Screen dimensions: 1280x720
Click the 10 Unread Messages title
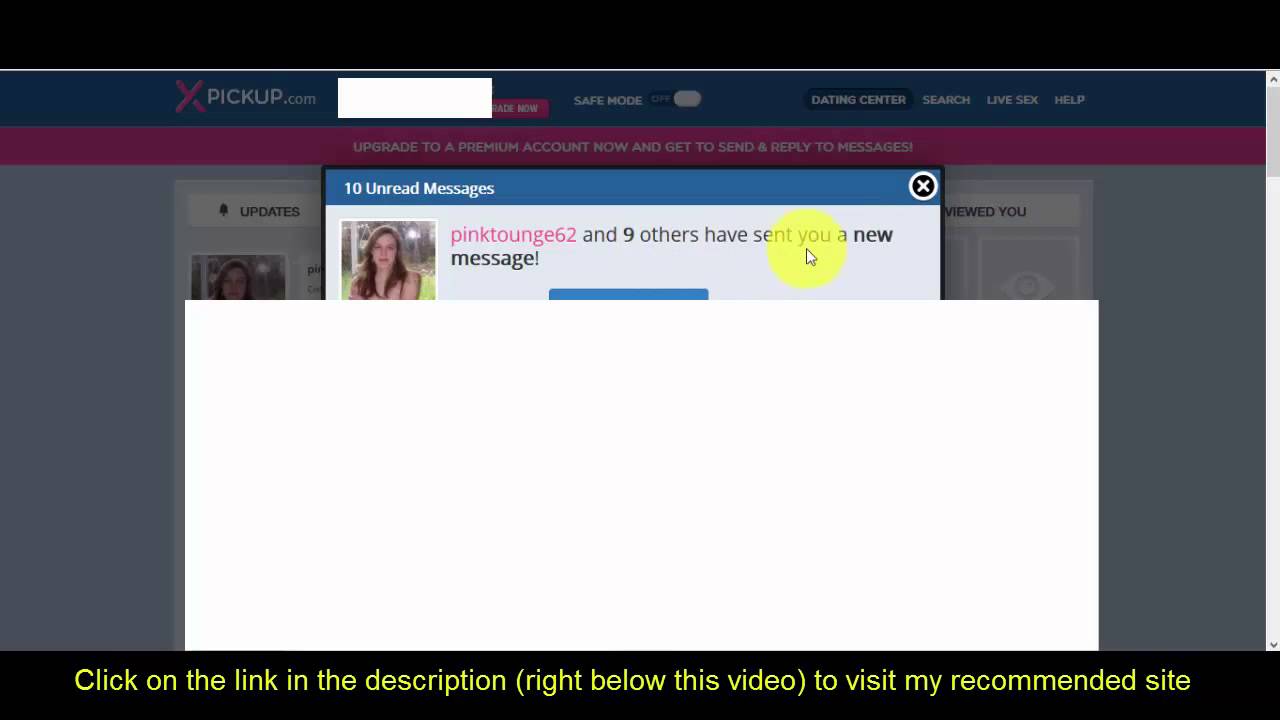point(419,188)
